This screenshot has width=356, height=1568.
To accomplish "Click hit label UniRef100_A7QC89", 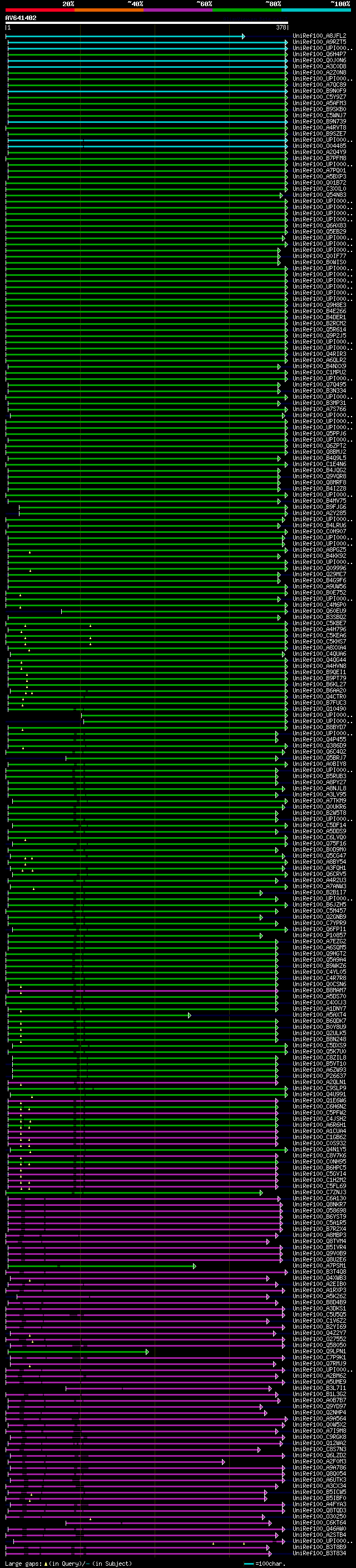I will (x=319, y=85).
